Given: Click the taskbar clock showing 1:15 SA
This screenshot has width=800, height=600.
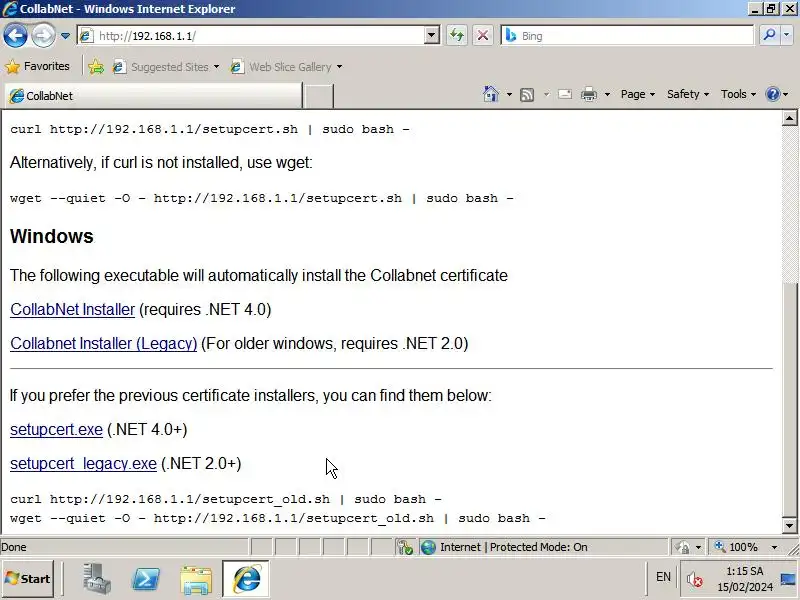Looking at the screenshot, I should click(x=745, y=579).
